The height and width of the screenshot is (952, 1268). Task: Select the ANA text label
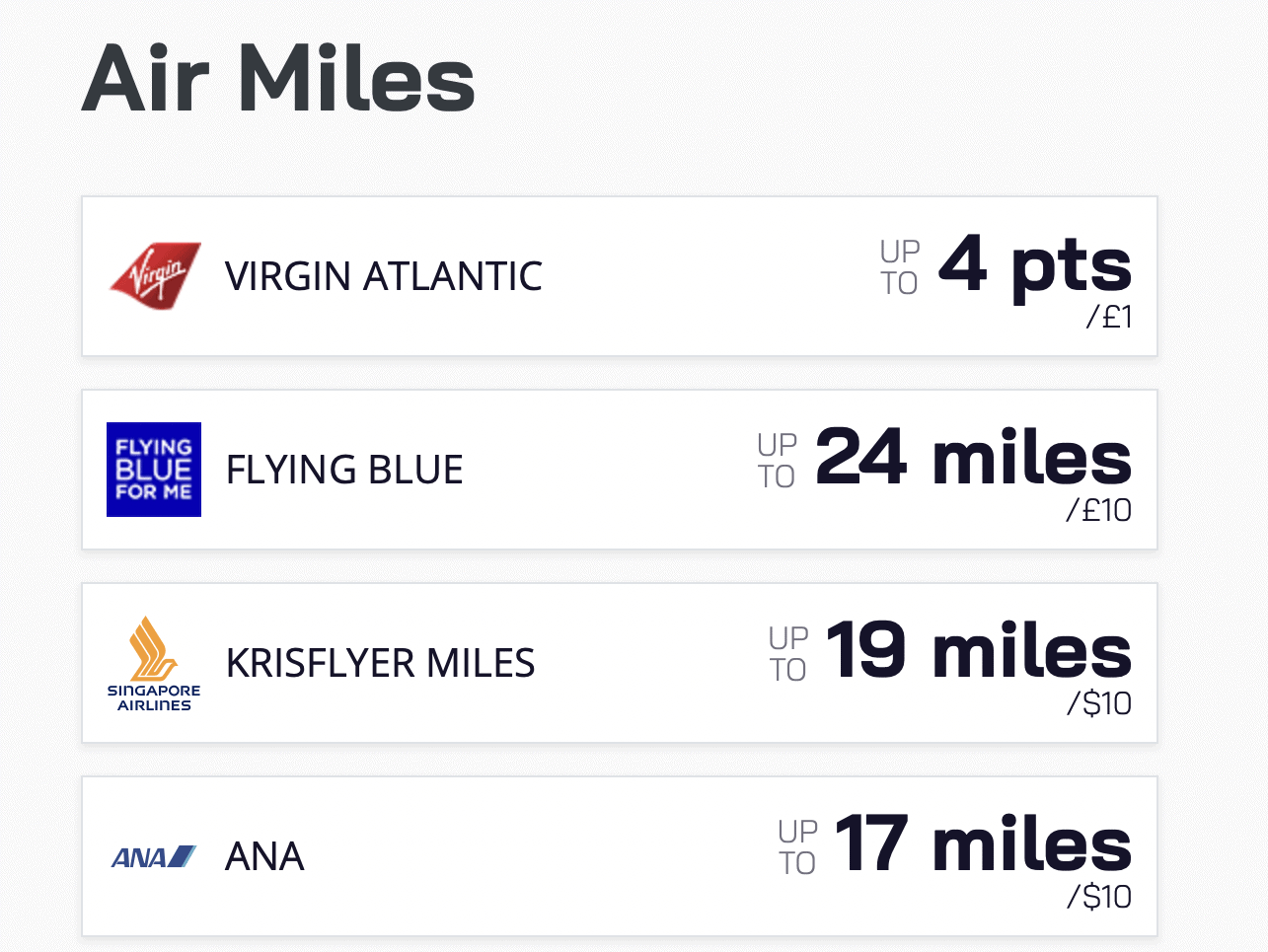pos(264,856)
